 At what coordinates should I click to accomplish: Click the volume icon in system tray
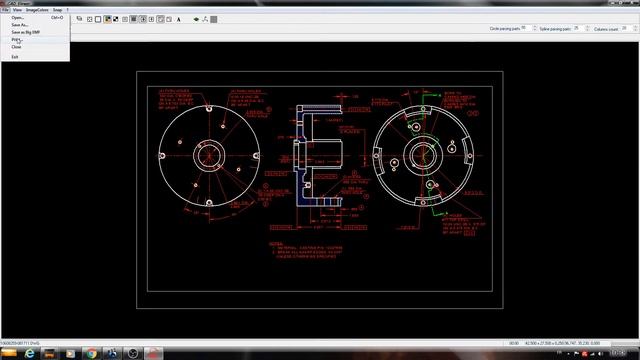[600, 353]
